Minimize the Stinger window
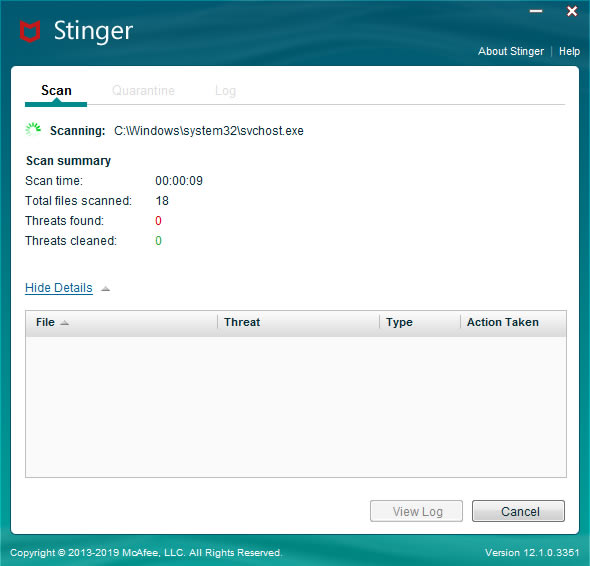Screen dimensions: 590x566 [536, 11]
